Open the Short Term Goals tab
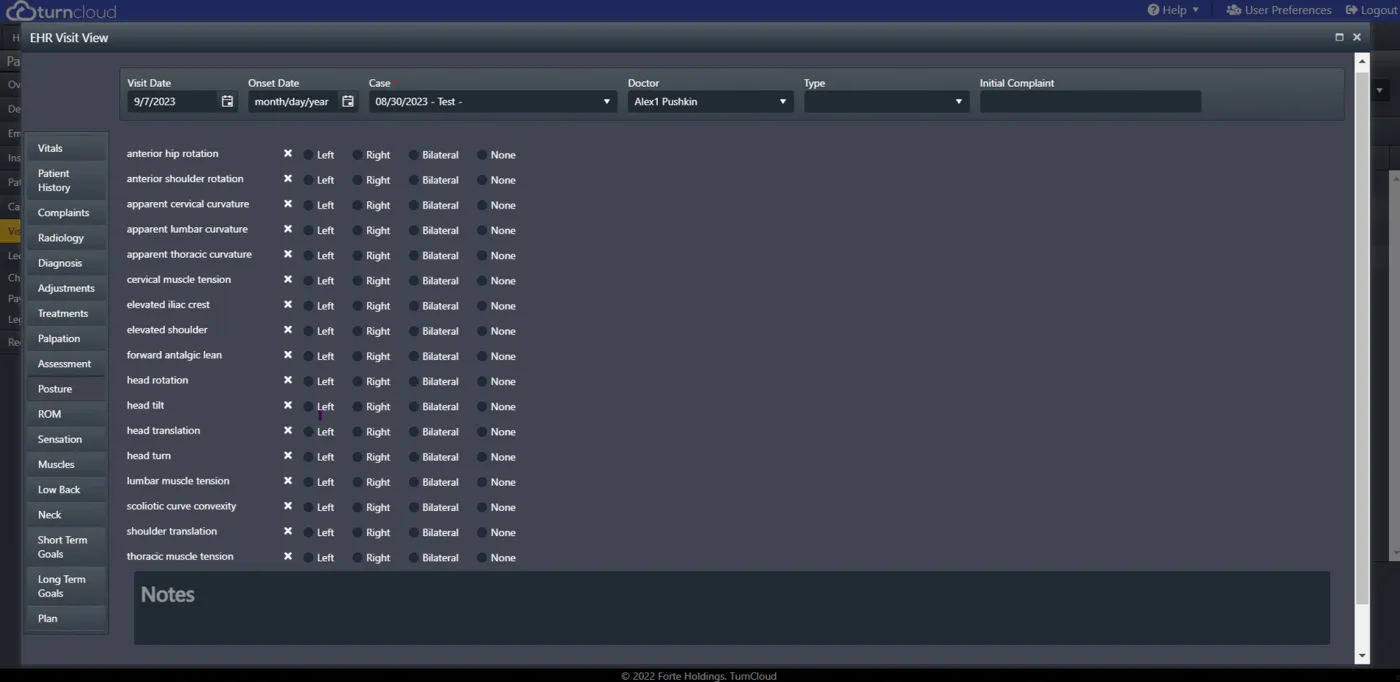 (66, 547)
